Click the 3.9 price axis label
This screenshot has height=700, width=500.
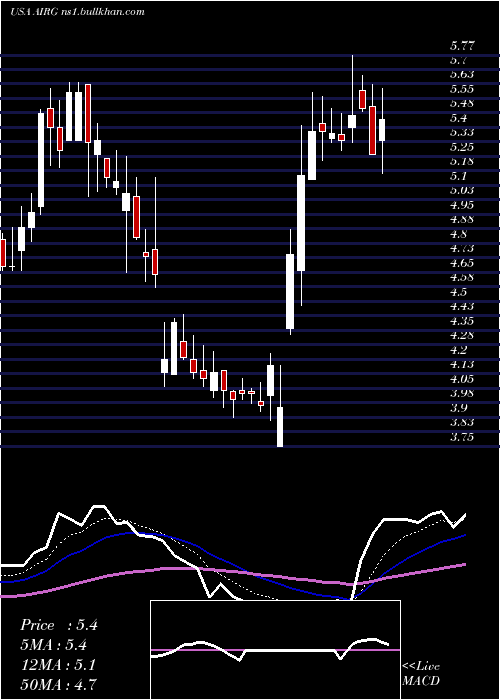tap(458, 408)
